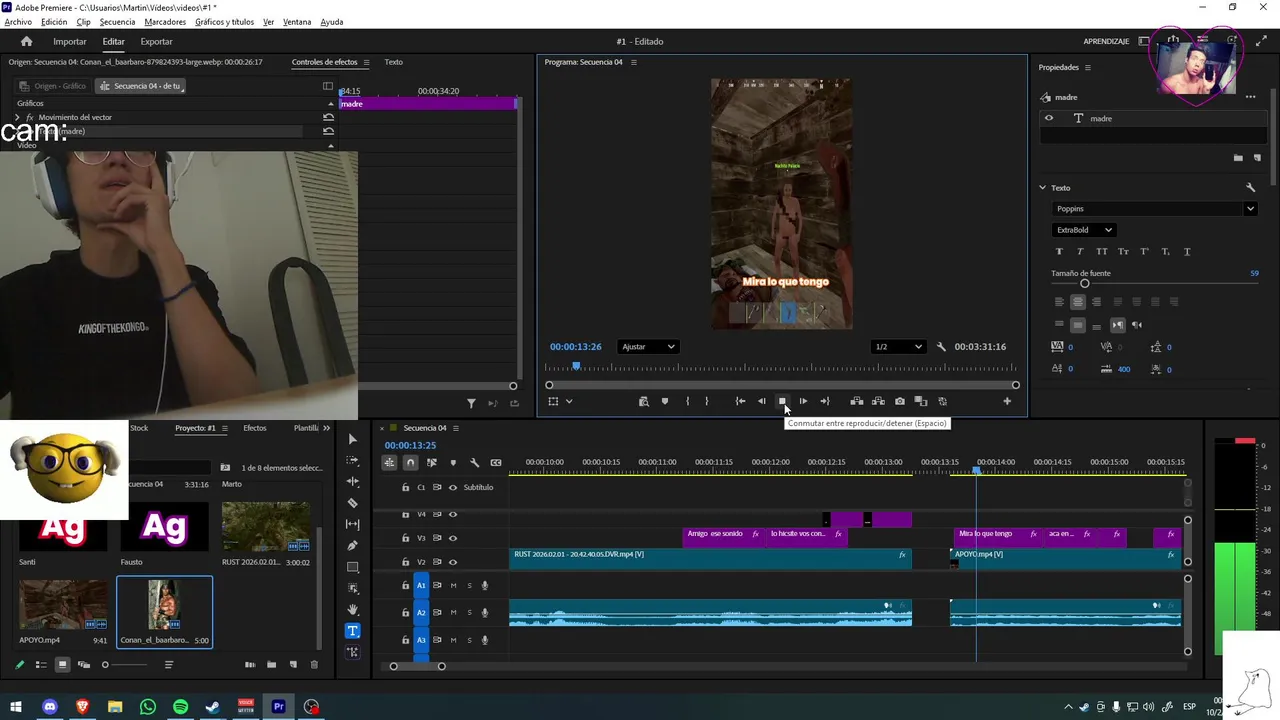Open timeline display settings wrench
Screen dimensions: 1280x720
tap(474, 463)
